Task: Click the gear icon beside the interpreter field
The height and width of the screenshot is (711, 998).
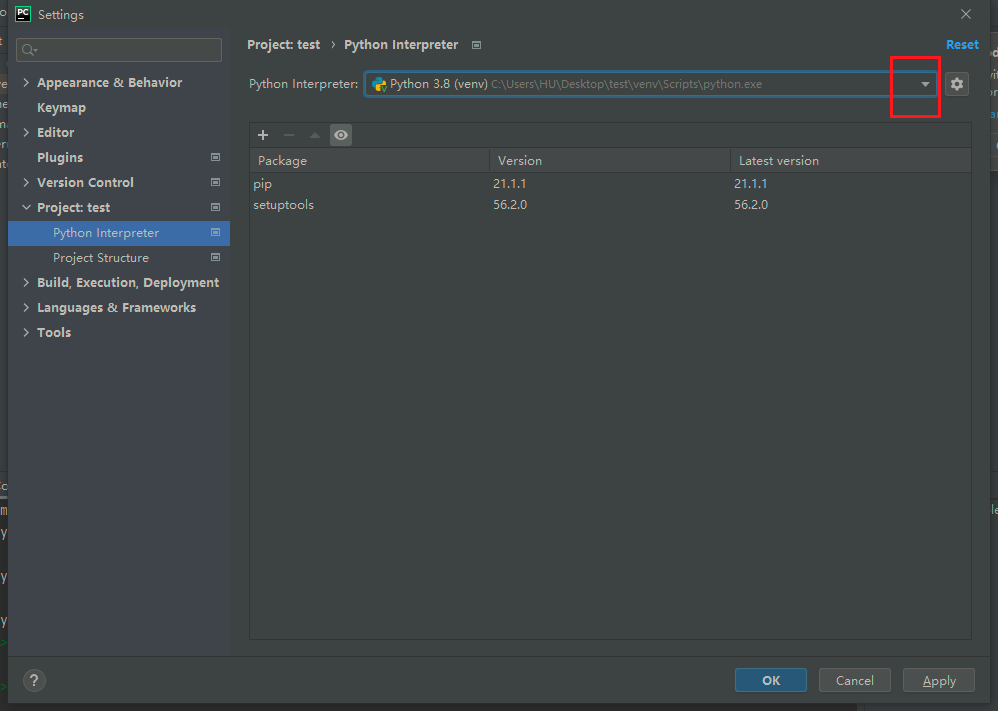Action: tap(957, 84)
